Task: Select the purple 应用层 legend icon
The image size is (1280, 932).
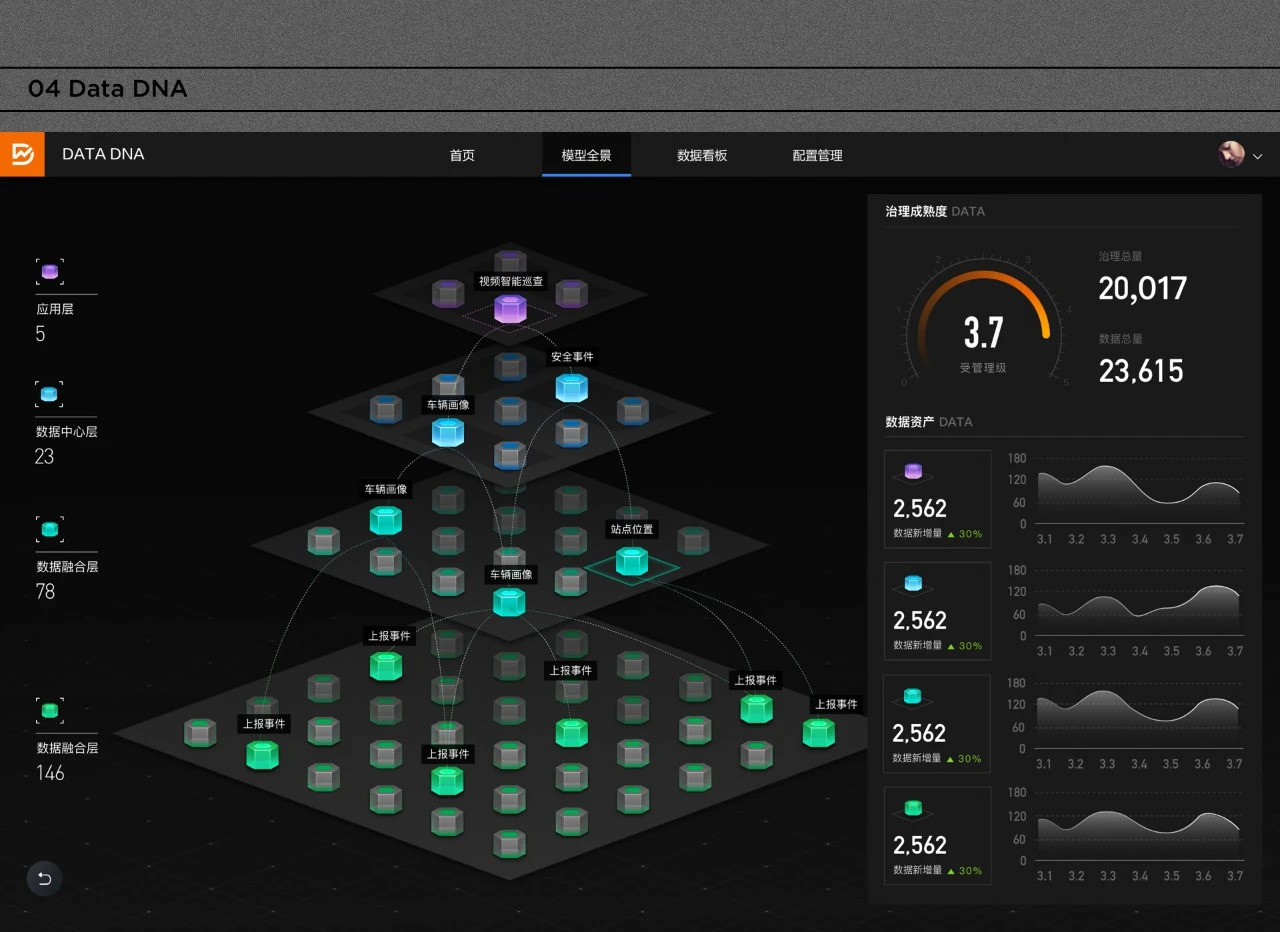Action: (49, 272)
